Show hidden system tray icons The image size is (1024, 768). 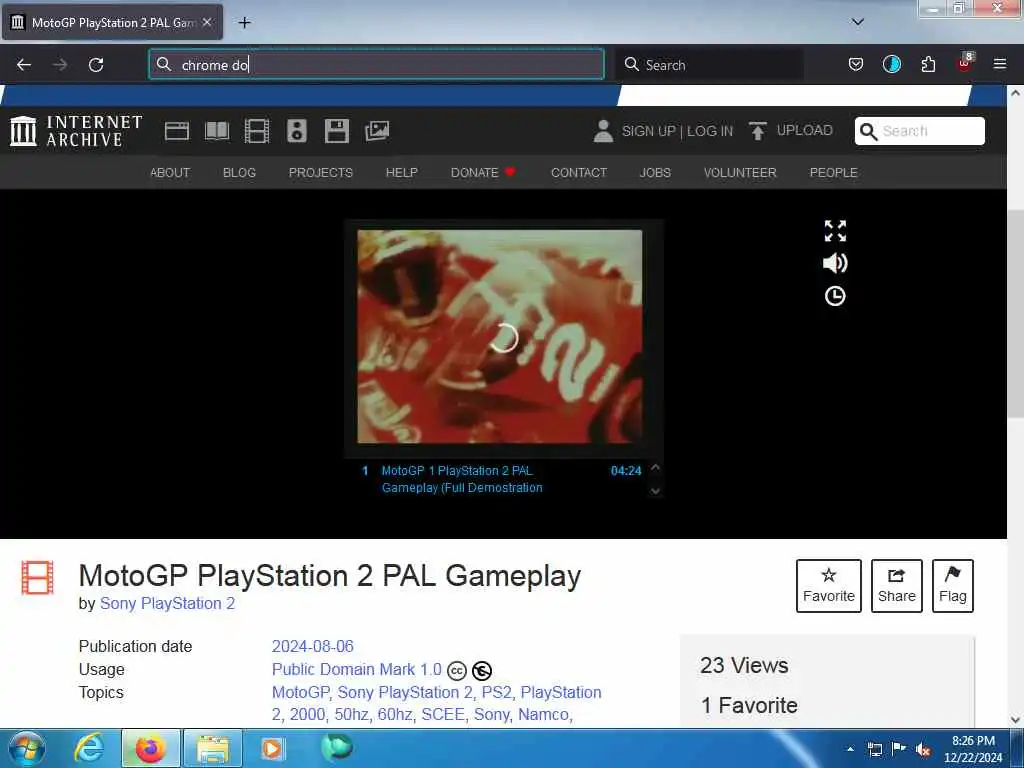click(x=850, y=749)
